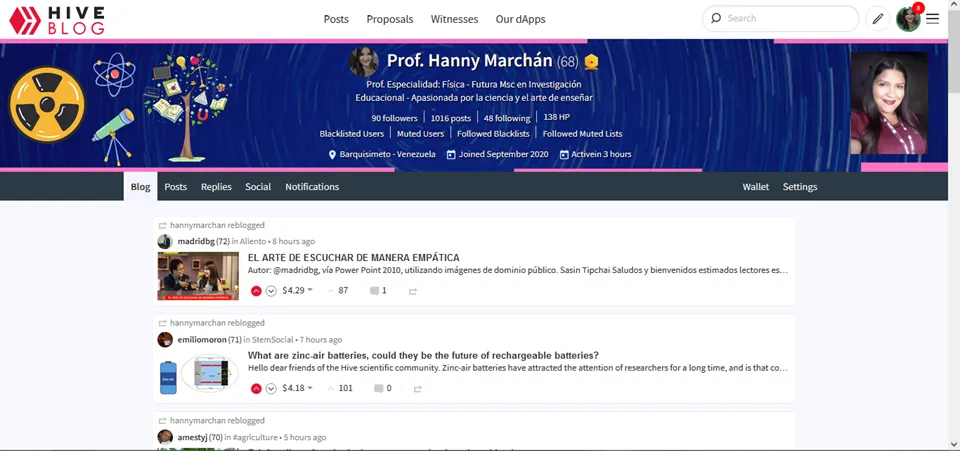
Task: Click the '8 hours ago' timestamp
Action: (294, 241)
